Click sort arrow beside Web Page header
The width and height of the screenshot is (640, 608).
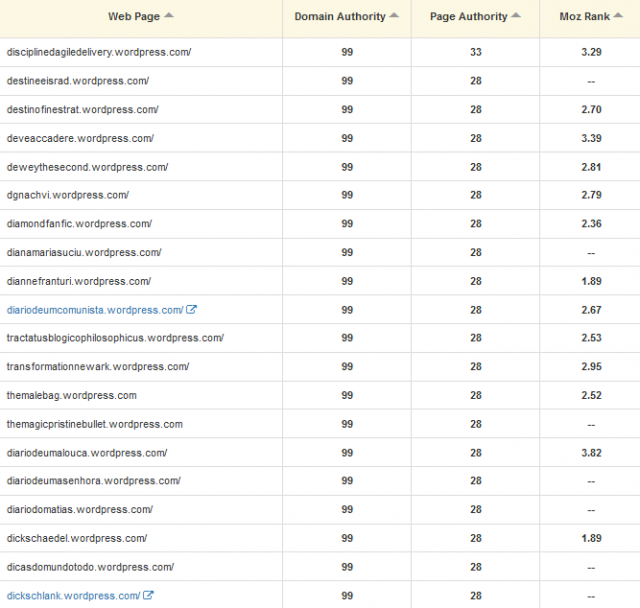coord(168,16)
